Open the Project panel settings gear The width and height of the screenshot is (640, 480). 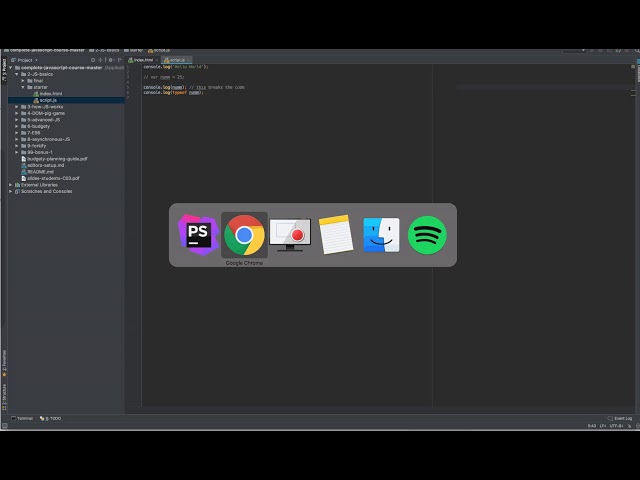click(x=111, y=60)
